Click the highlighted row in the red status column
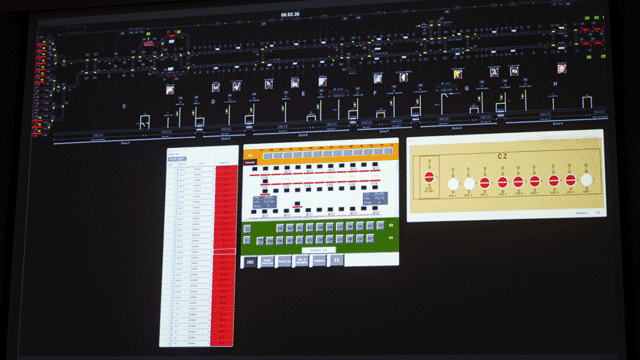This screenshot has height=360, width=640. point(223,252)
